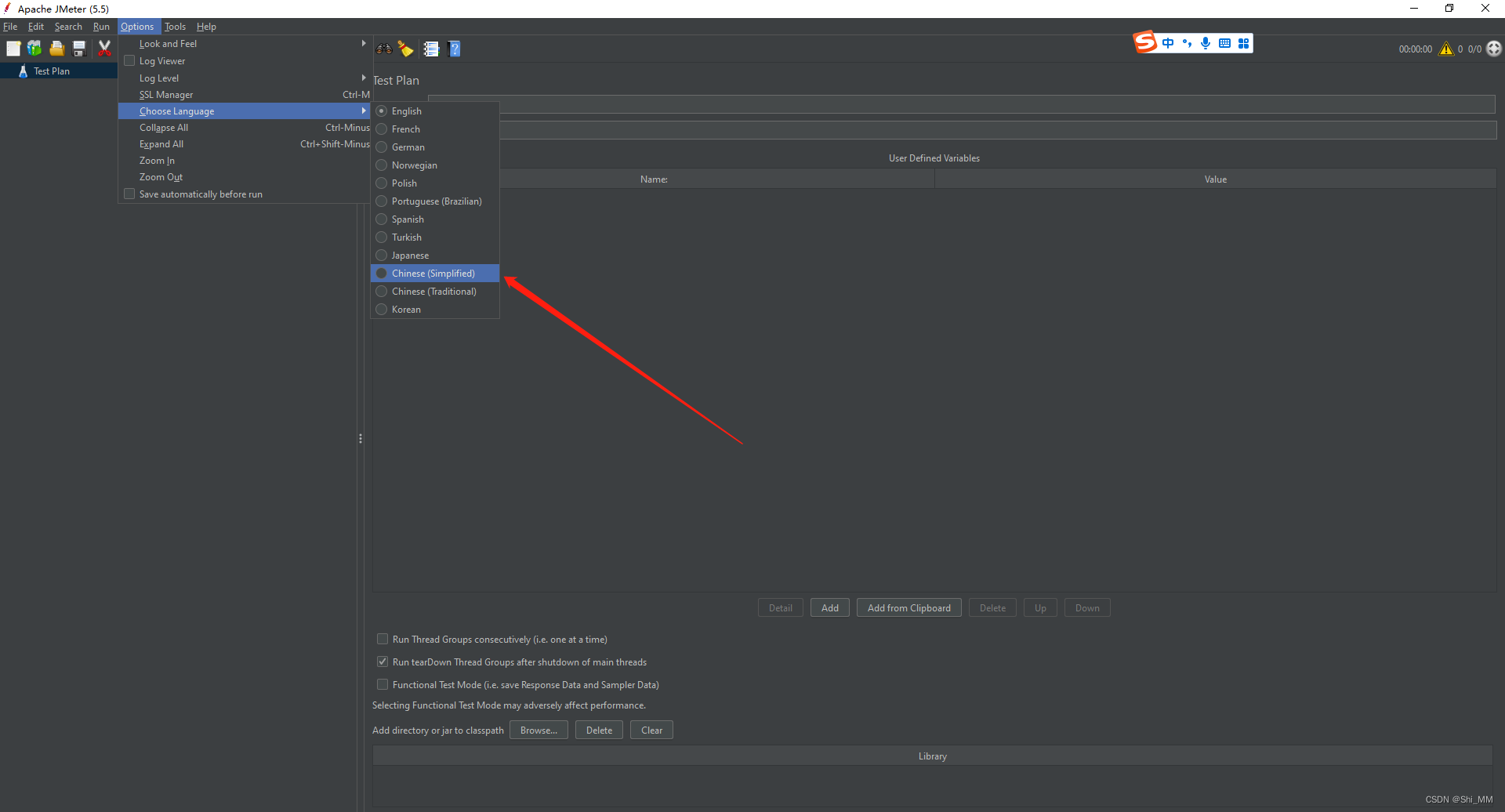Click the Browse... classpath button
Image resolution: width=1505 pixels, height=812 pixels.
pyautogui.click(x=539, y=730)
